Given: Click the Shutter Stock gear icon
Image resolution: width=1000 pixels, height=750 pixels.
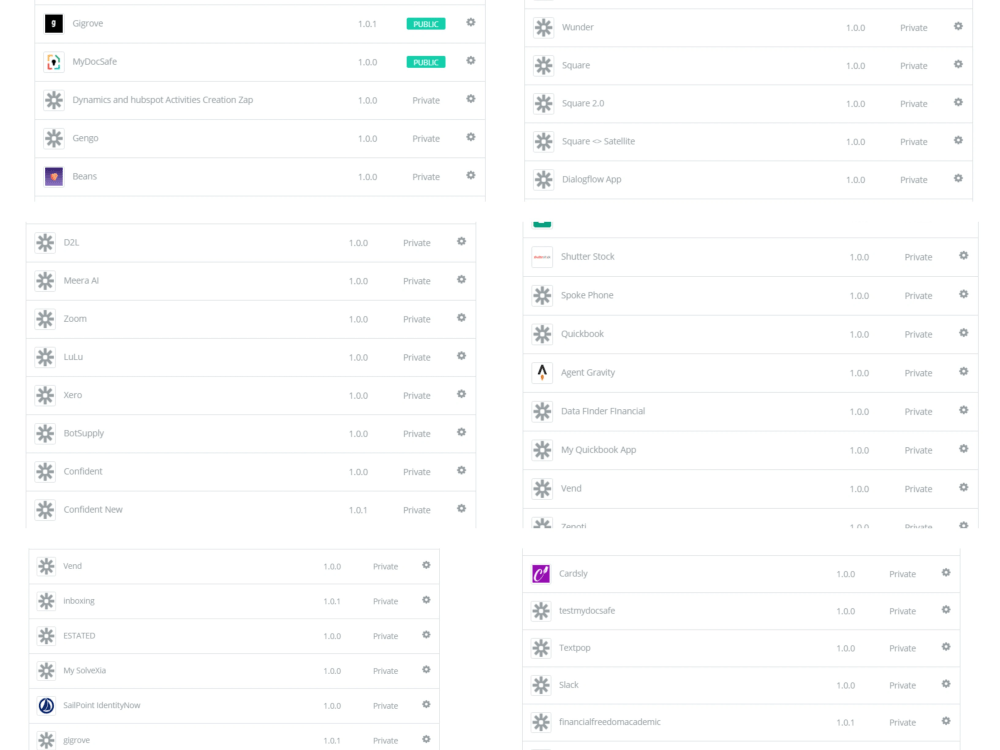Looking at the screenshot, I should (964, 256).
